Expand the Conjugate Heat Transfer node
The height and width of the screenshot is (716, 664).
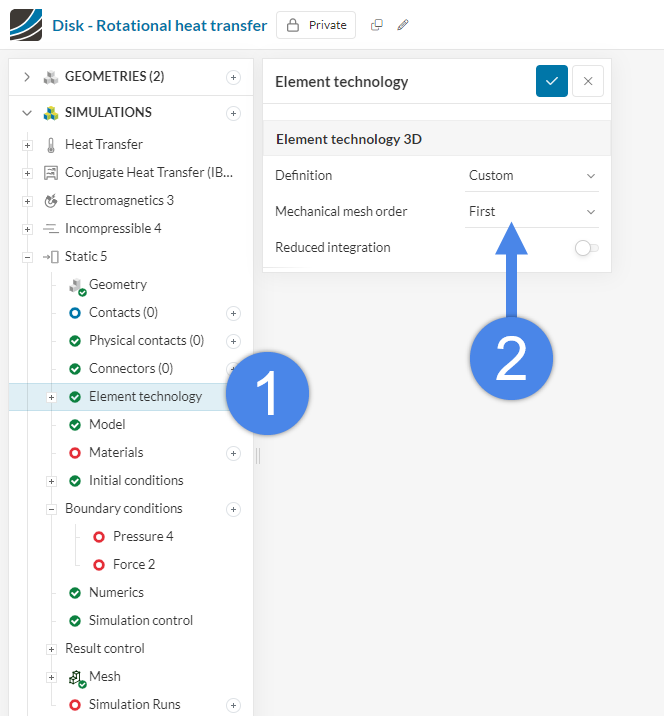pos(27,174)
